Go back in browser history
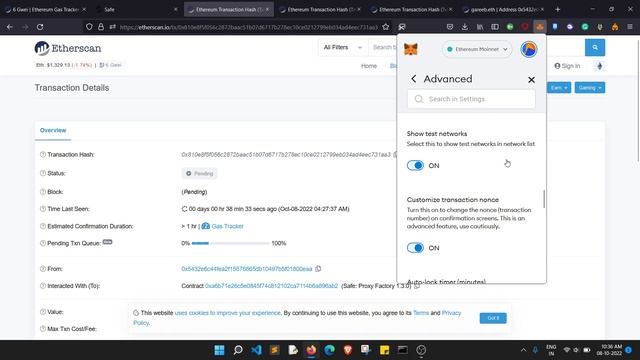 [10, 27]
